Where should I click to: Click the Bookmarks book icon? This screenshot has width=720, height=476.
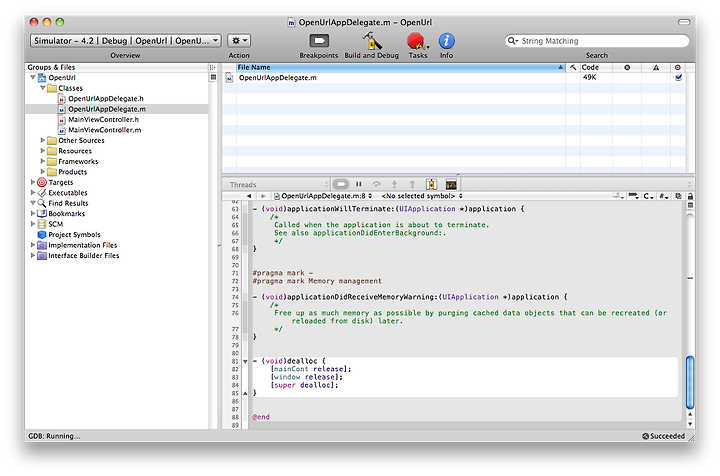[x=42, y=213]
